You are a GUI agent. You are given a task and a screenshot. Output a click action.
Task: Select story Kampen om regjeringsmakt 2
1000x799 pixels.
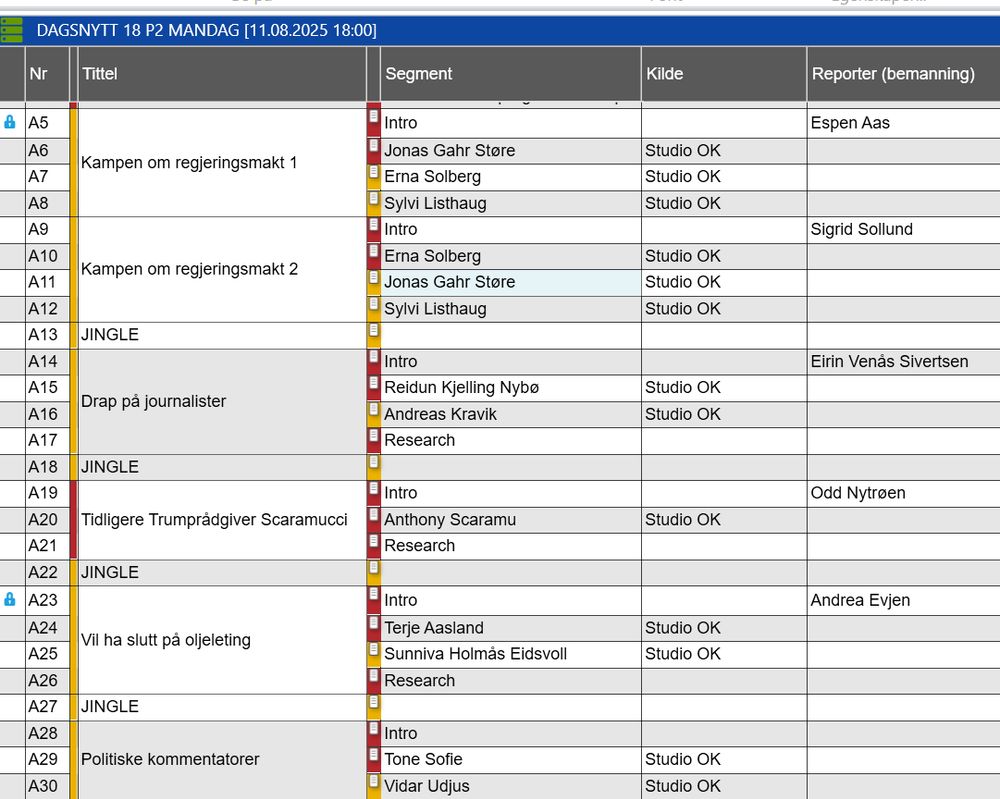pos(221,269)
